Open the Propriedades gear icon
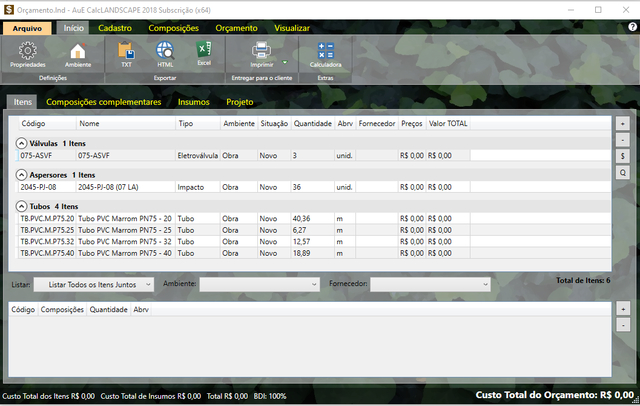The image size is (640, 406). 28,51
